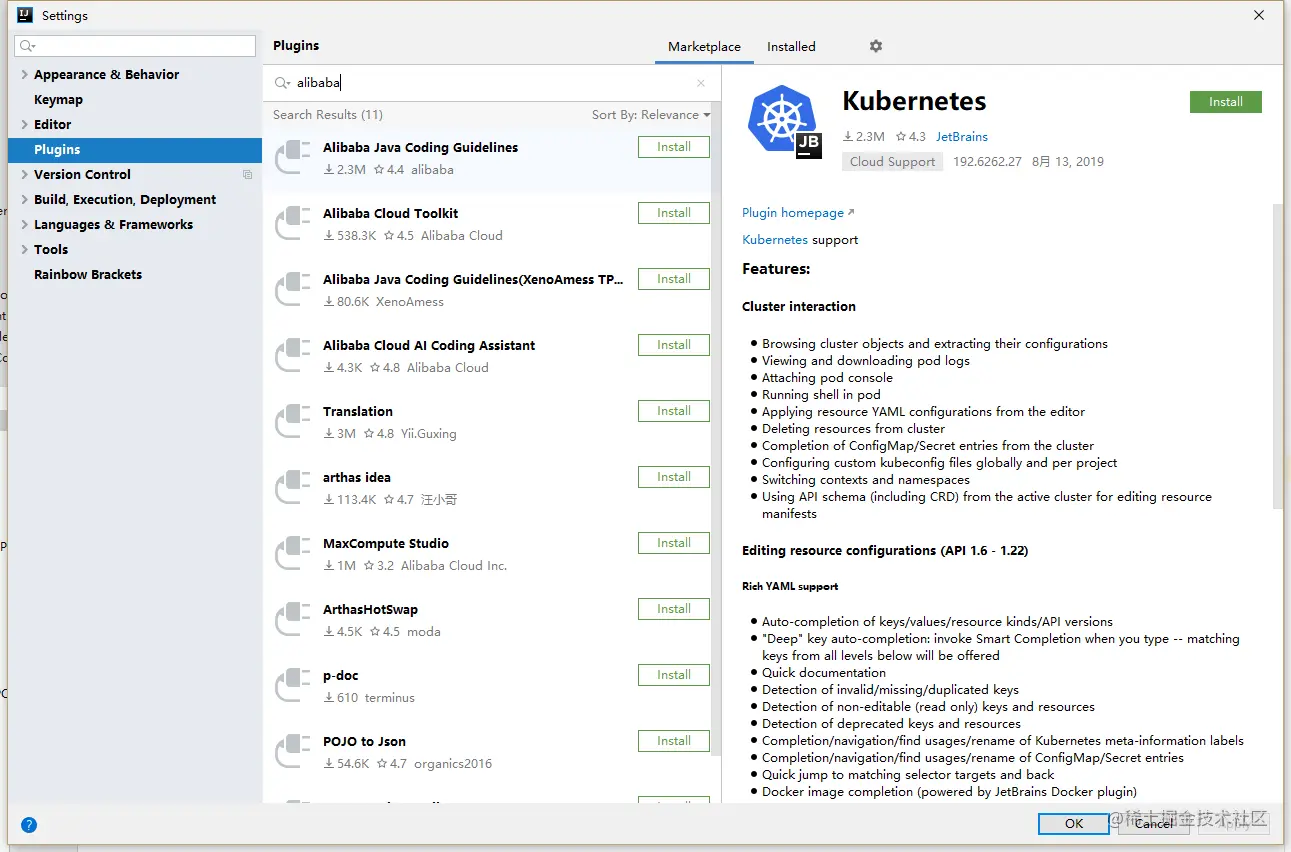
Task: Click the Kubernetes description scrollbar
Action: tap(1277, 355)
